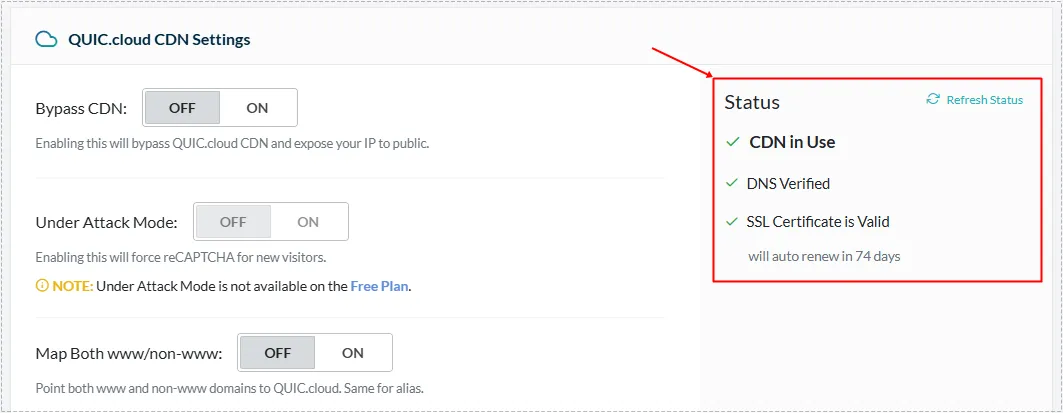Viewport: 1063px width, 413px height.
Task: Click the checkmark beside DNS Verified
Action: [731, 183]
